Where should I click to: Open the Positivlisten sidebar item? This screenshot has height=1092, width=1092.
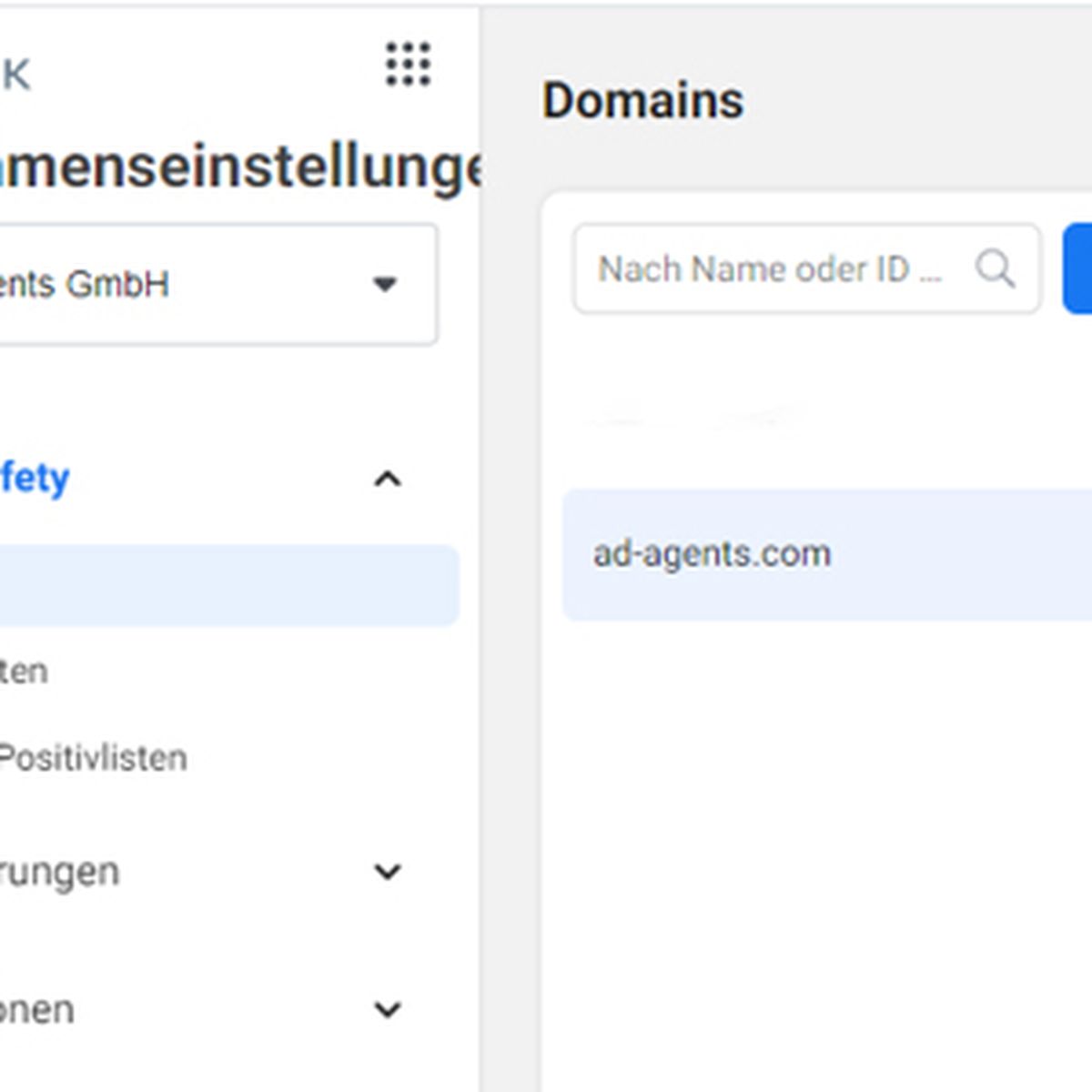93,758
